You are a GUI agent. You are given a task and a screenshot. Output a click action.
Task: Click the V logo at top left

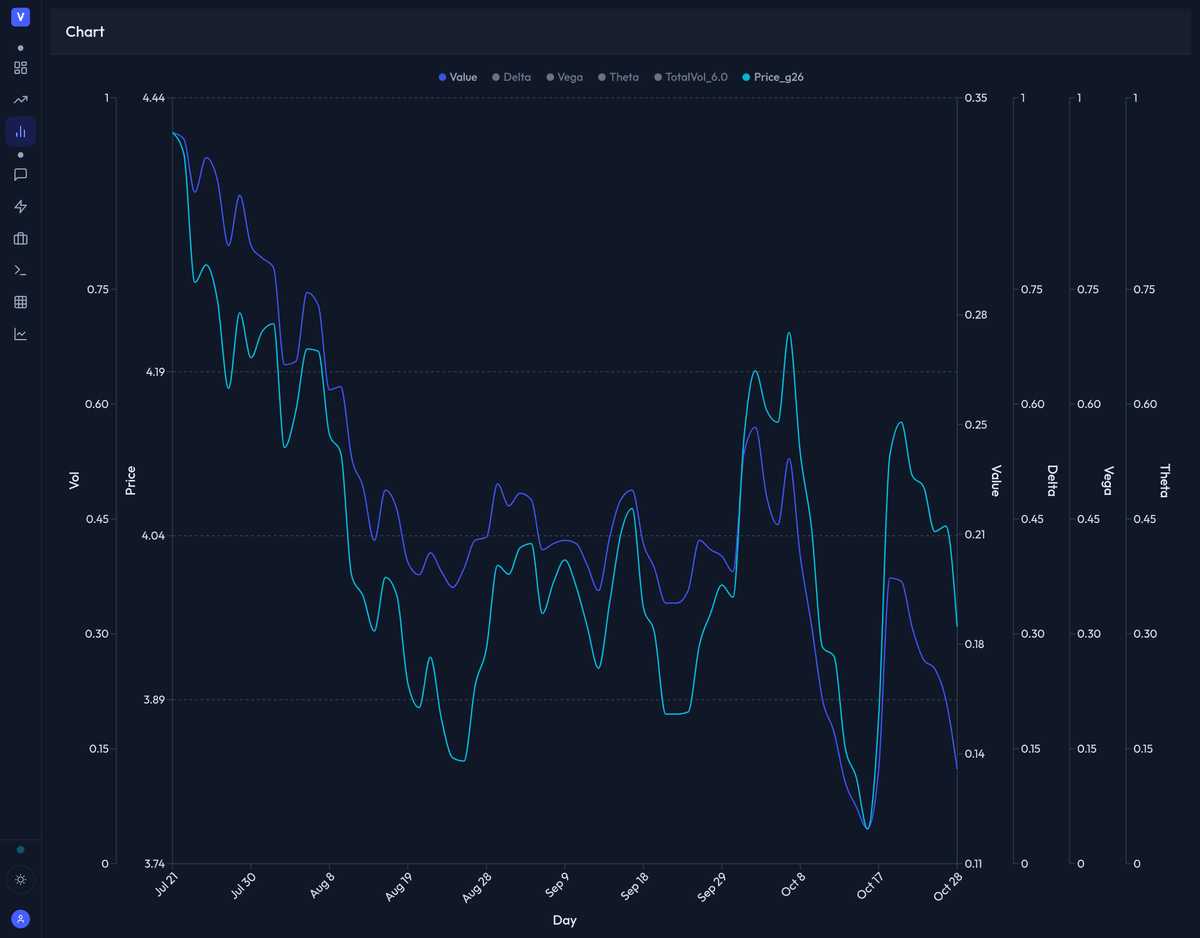pos(19,17)
